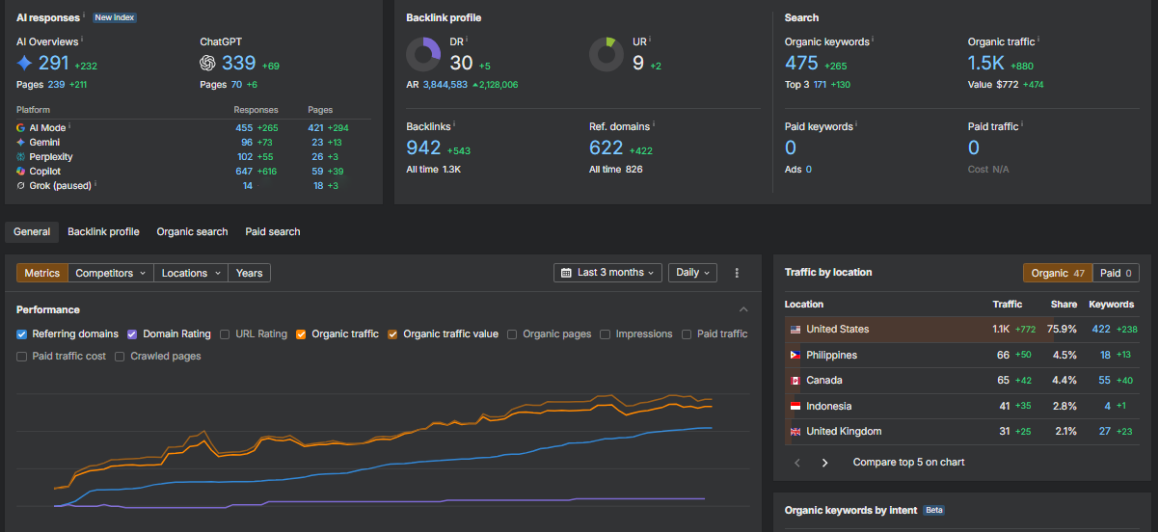This screenshot has height=532, width=1158.
Task: Click info icon beside Organic keywords
Action: pos(873,41)
